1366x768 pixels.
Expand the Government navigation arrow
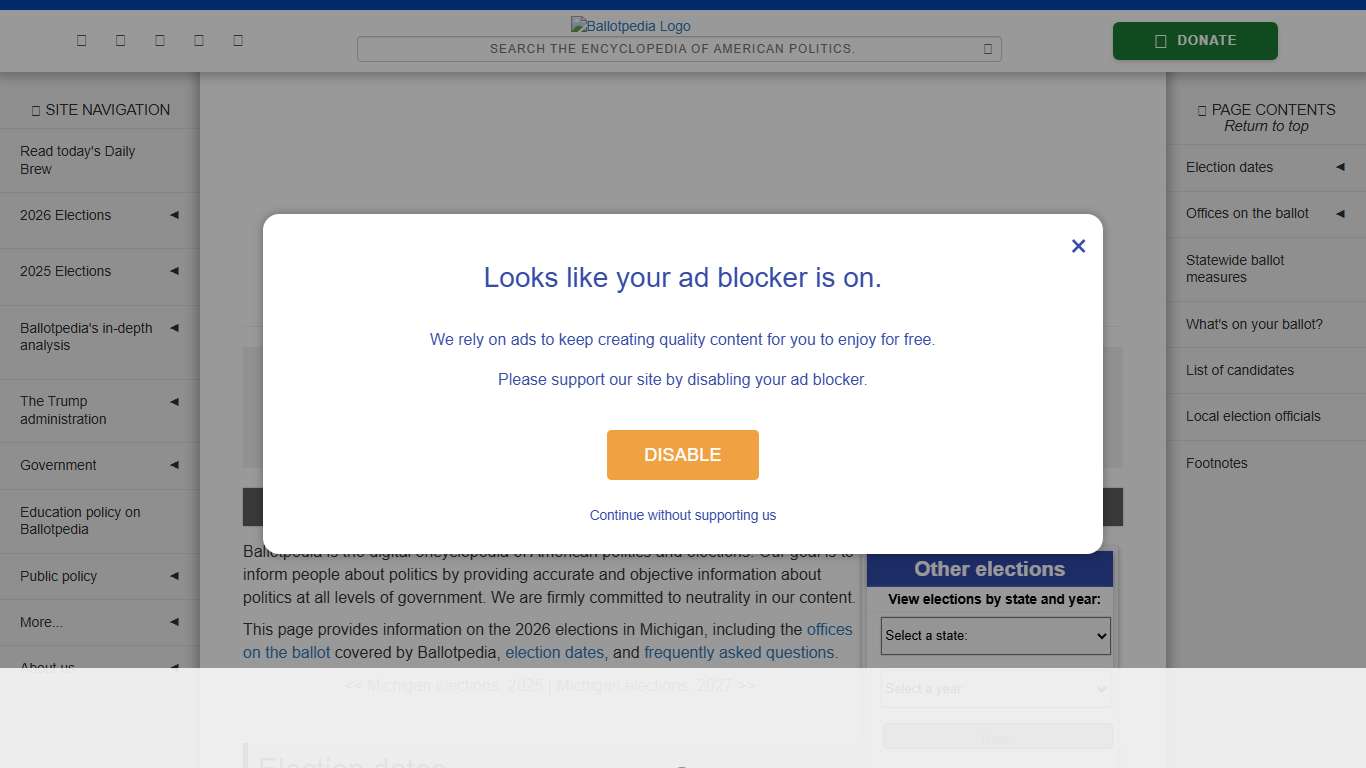coord(174,465)
